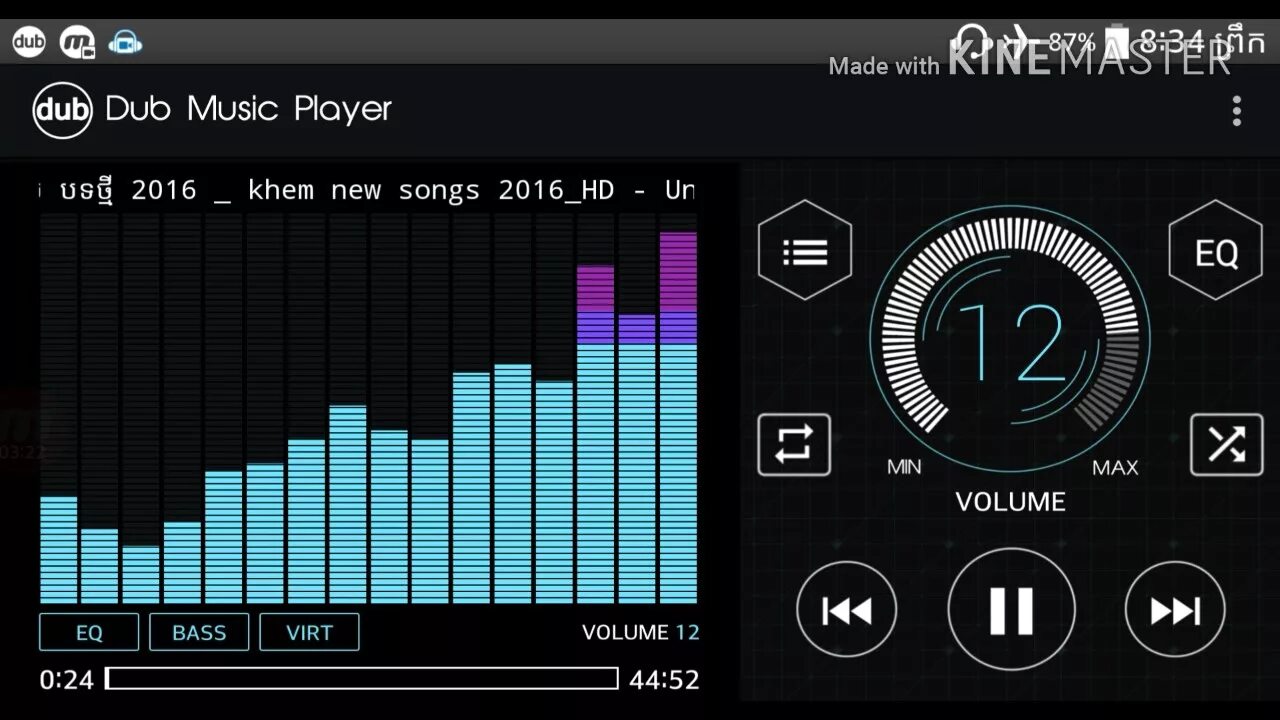Click the VOLUME label under dial
Viewport: 1280px width, 720px height.
click(x=1010, y=501)
